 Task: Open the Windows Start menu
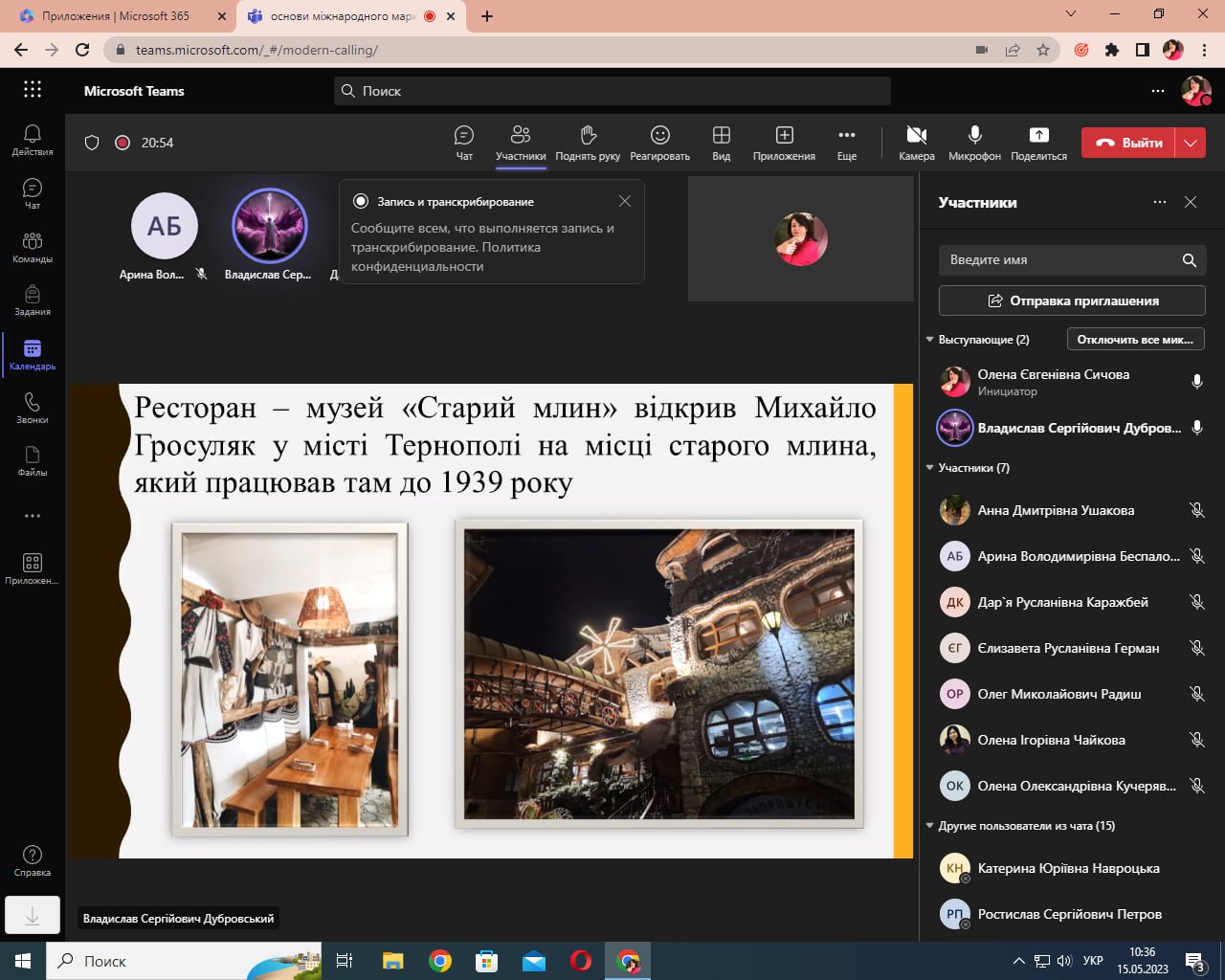coord(23,961)
